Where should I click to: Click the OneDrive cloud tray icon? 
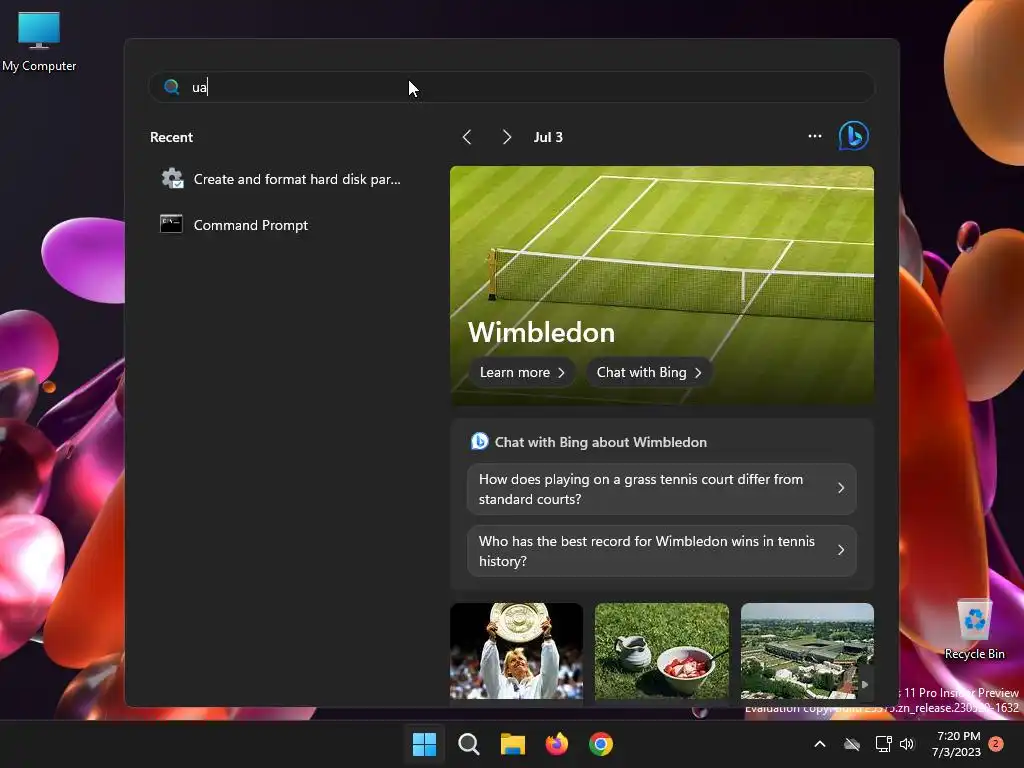coord(852,744)
